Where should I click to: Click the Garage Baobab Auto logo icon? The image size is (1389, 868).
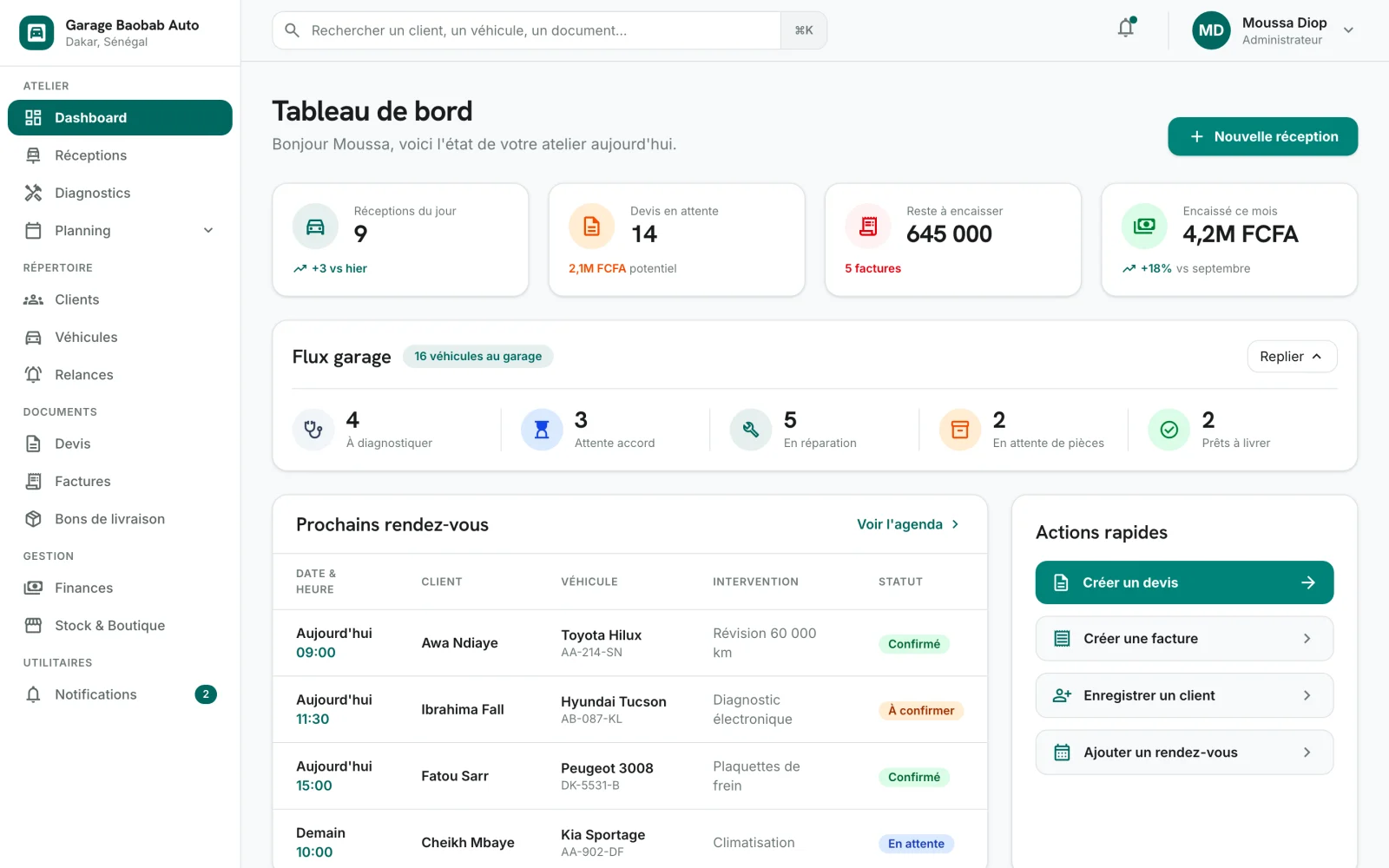[36, 33]
